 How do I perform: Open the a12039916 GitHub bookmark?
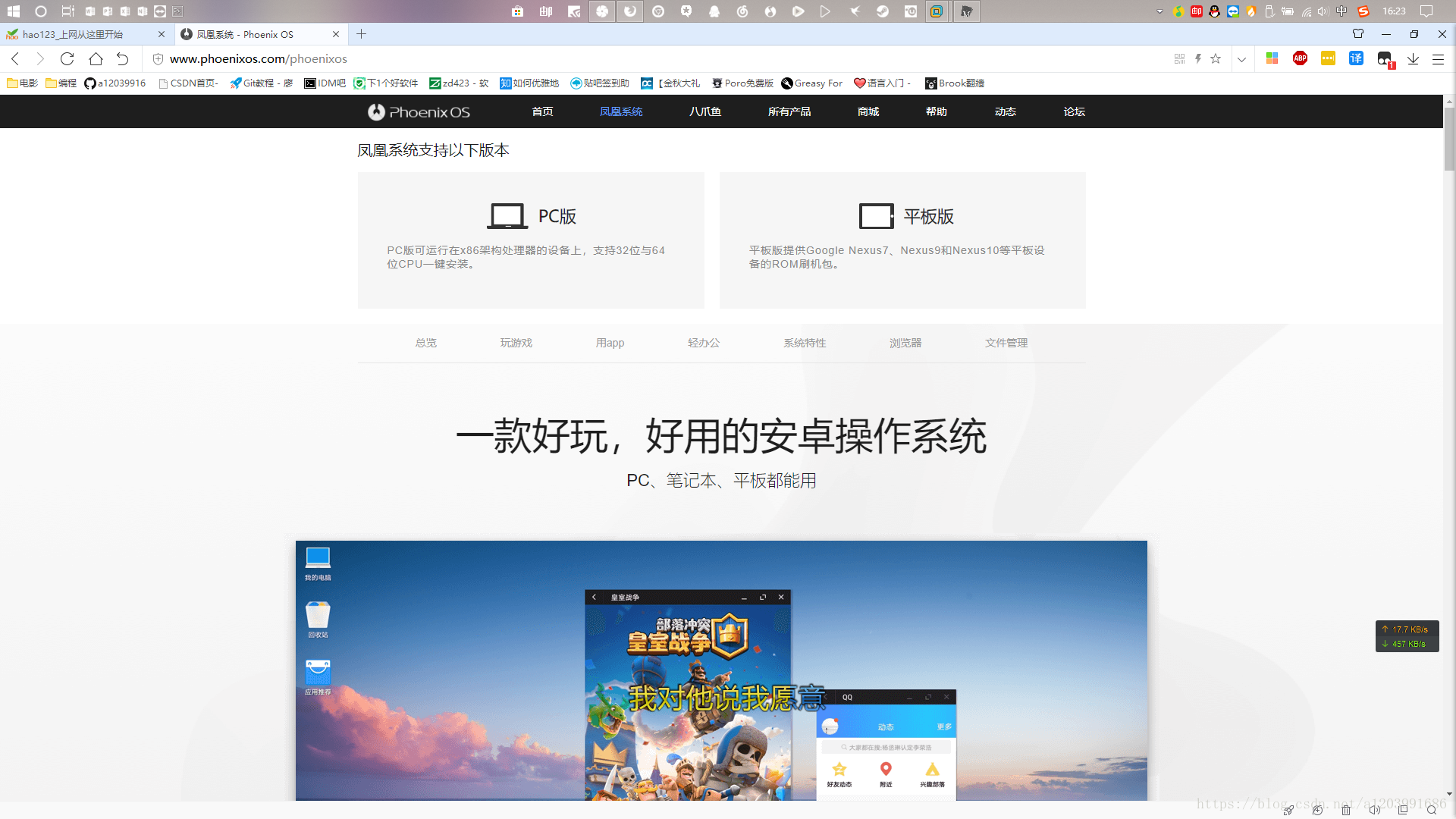[x=115, y=83]
